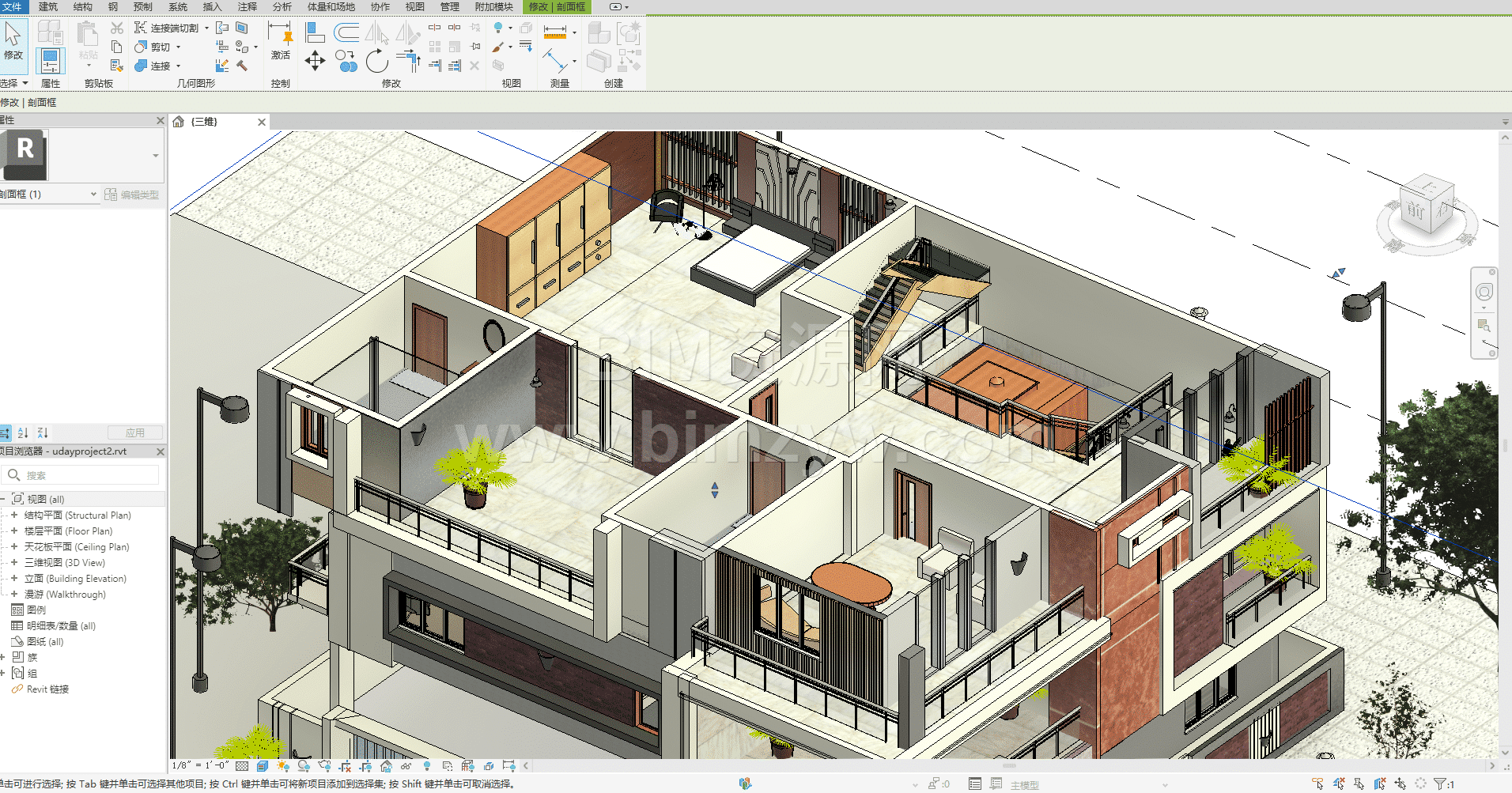Toggle sun path on the view bar
Viewport: 1512px width, 793px height.
tap(283, 766)
